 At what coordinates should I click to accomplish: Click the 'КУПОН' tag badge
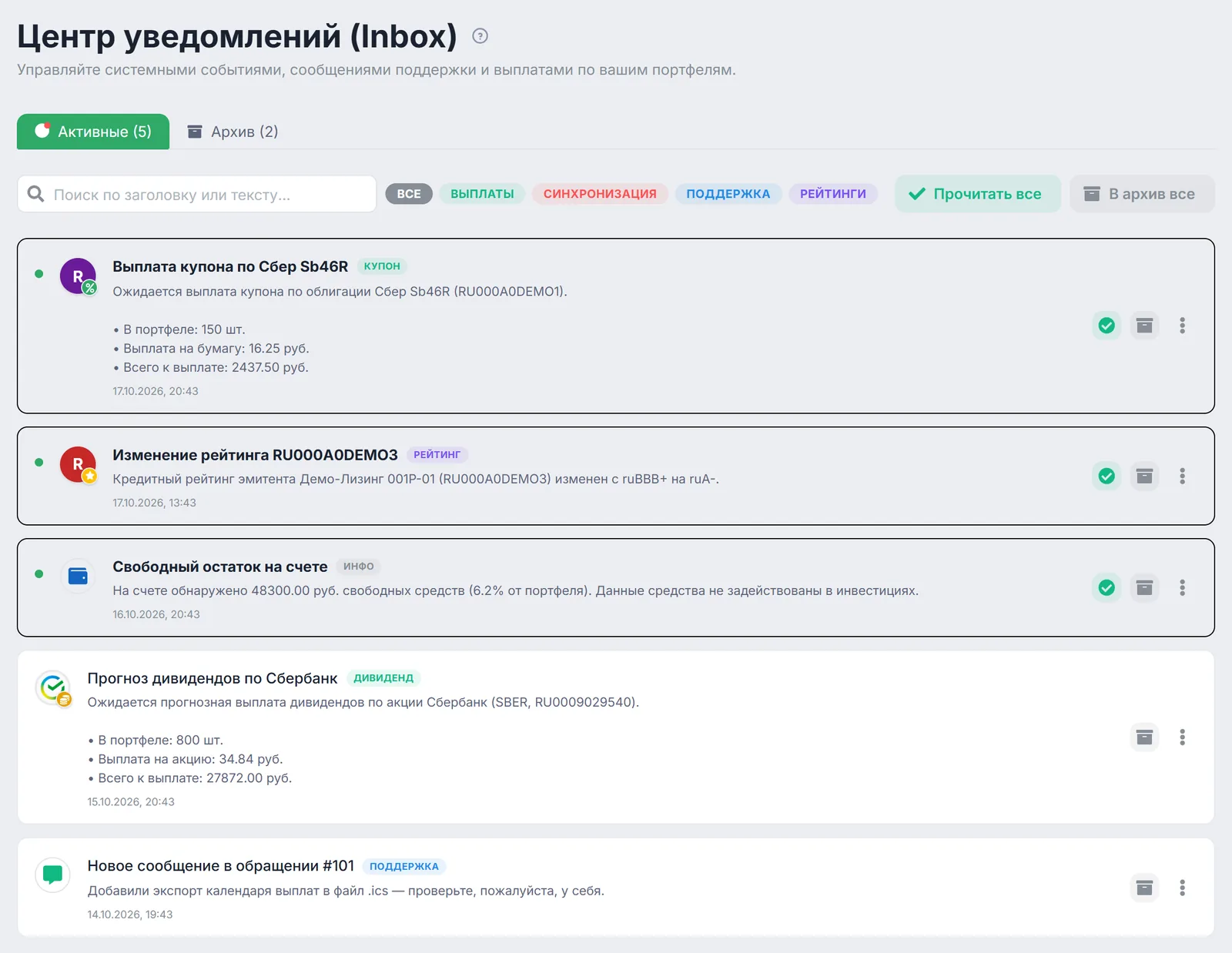382,266
